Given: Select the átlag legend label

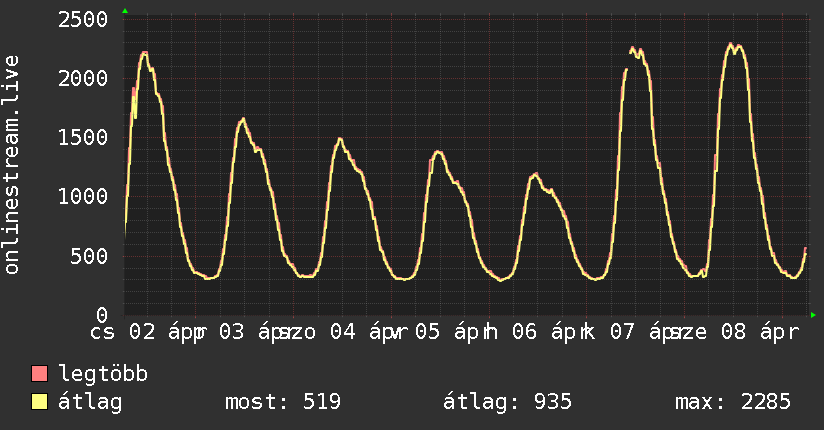Looking at the screenshot, I should coord(91,402).
